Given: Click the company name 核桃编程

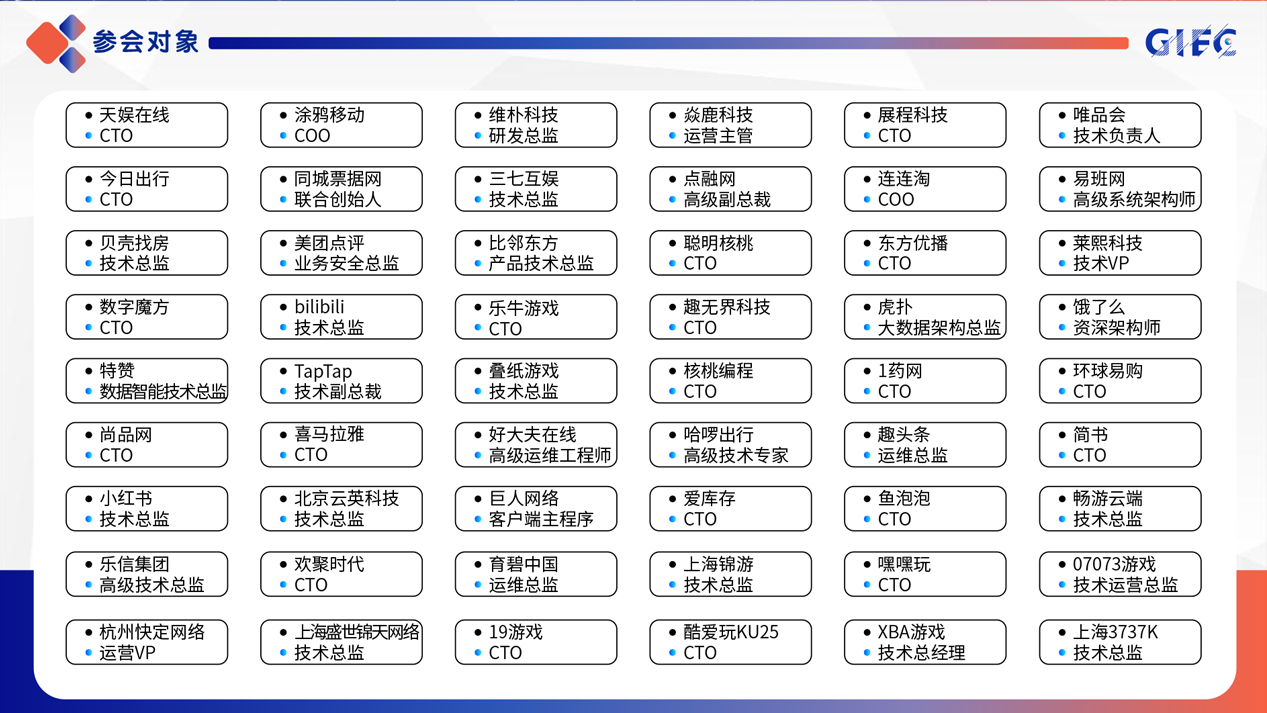Looking at the screenshot, I should 718,371.
